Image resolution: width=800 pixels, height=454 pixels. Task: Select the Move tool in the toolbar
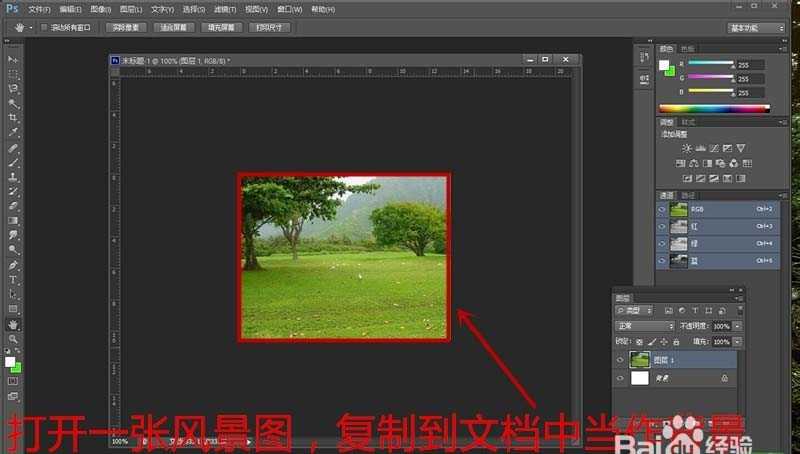pos(14,60)
